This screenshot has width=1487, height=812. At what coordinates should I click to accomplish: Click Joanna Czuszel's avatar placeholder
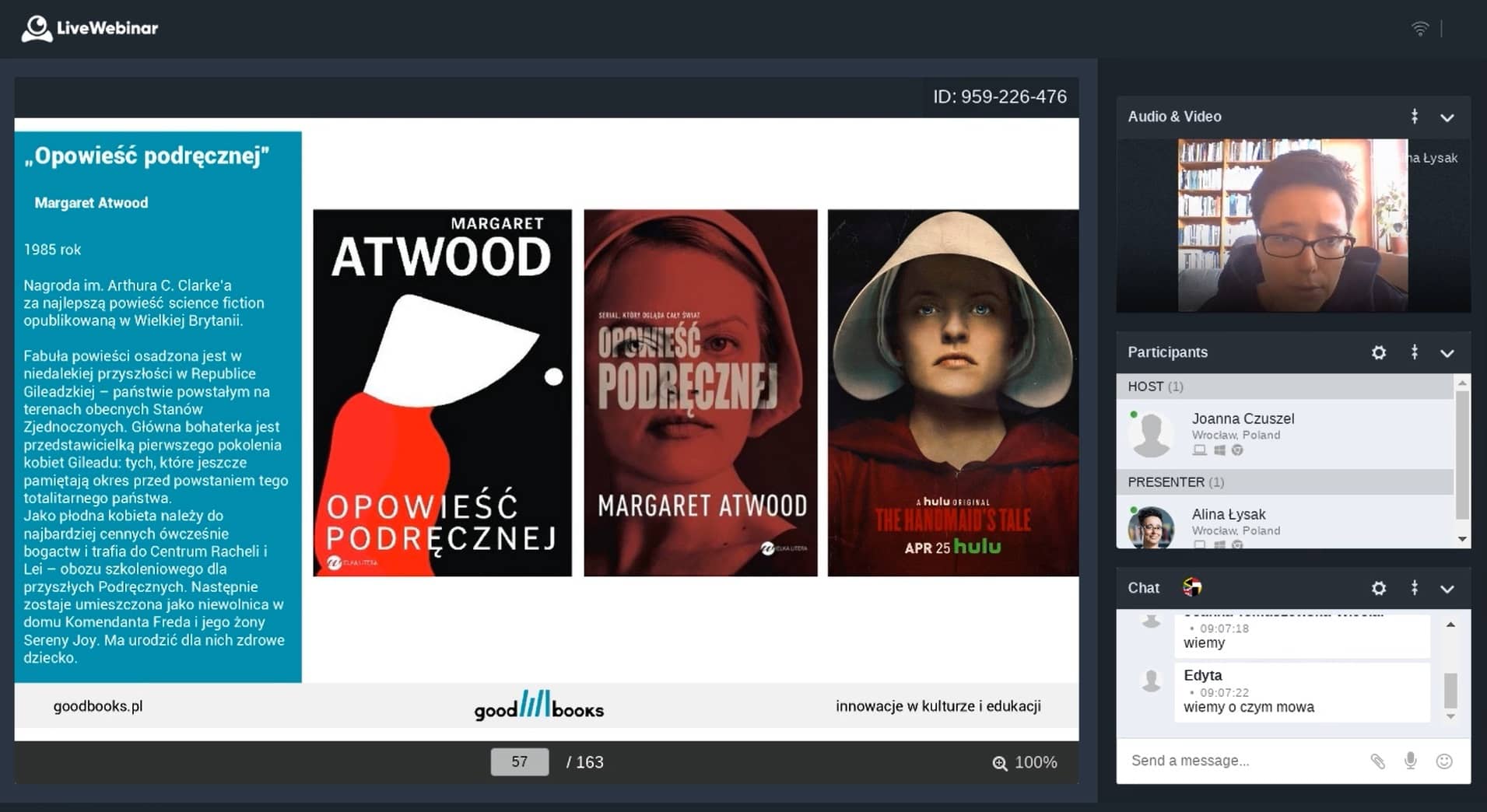pyautogui.click(x=1151, y=434)
